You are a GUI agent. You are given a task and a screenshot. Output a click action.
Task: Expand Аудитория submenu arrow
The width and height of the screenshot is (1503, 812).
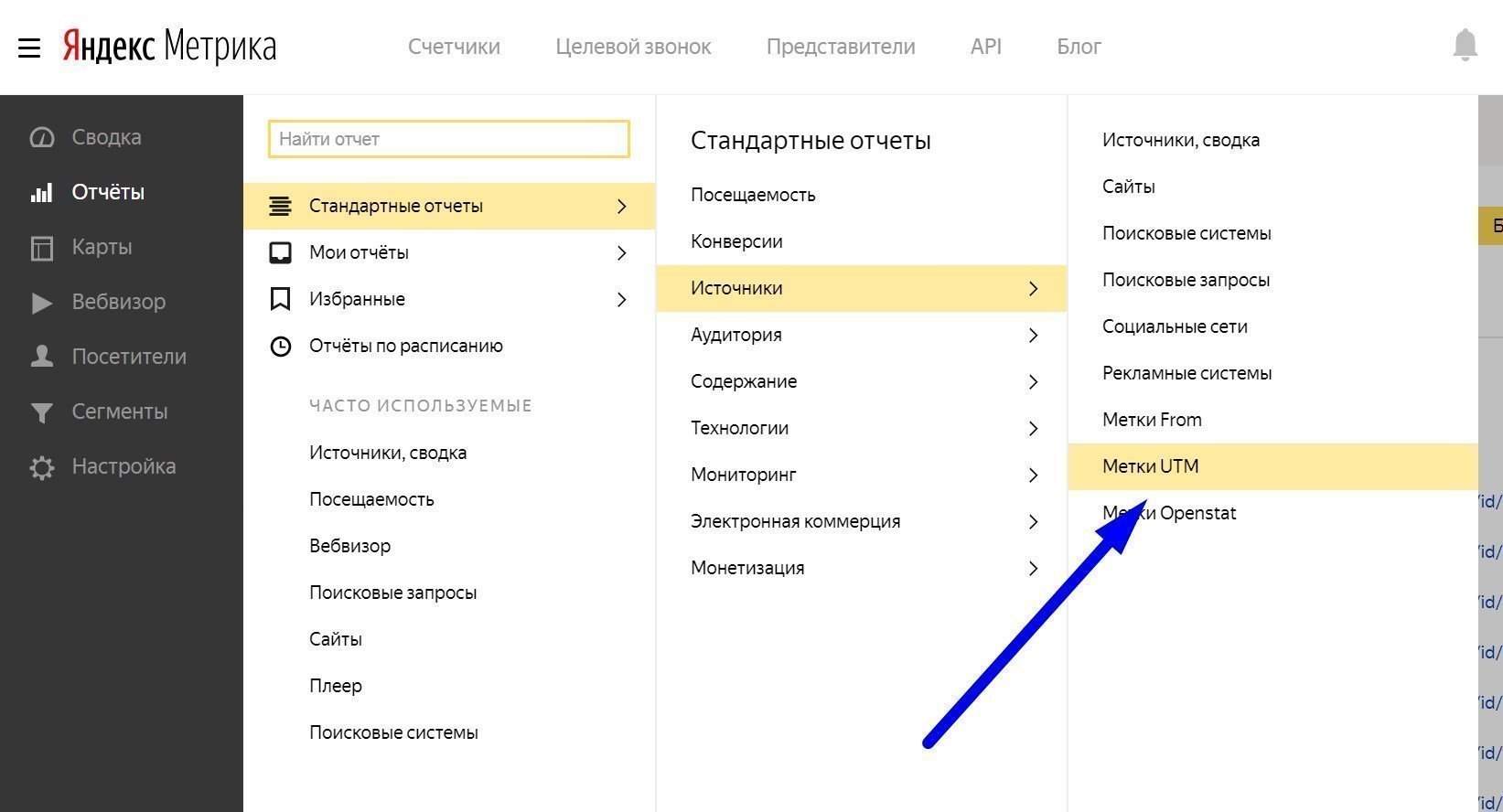[x=1034, y=336]
